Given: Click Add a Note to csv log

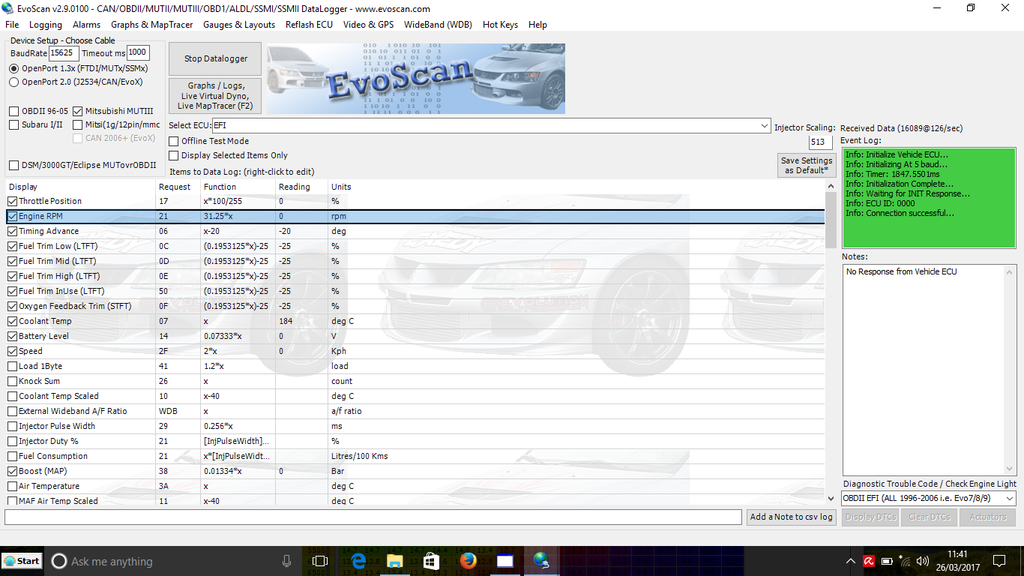Looking at the screenshot, I should click(x=791, y=517).
